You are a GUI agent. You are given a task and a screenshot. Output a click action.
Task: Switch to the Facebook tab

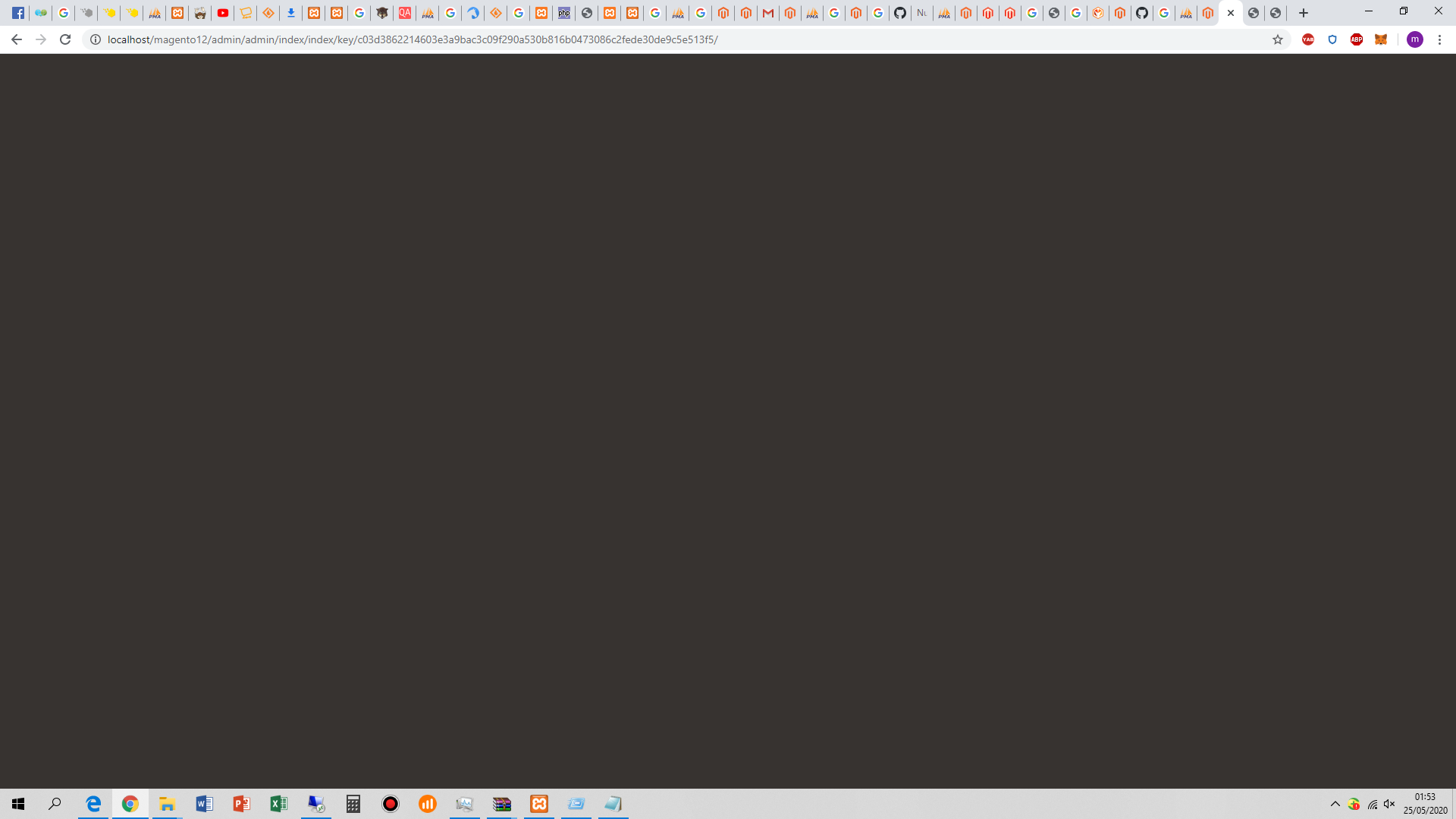(18, 13)
